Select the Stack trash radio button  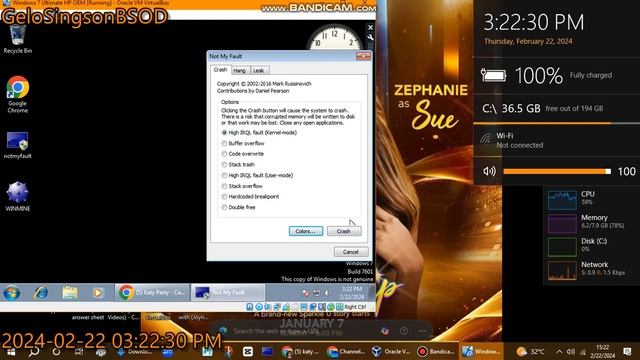[238, 164]
